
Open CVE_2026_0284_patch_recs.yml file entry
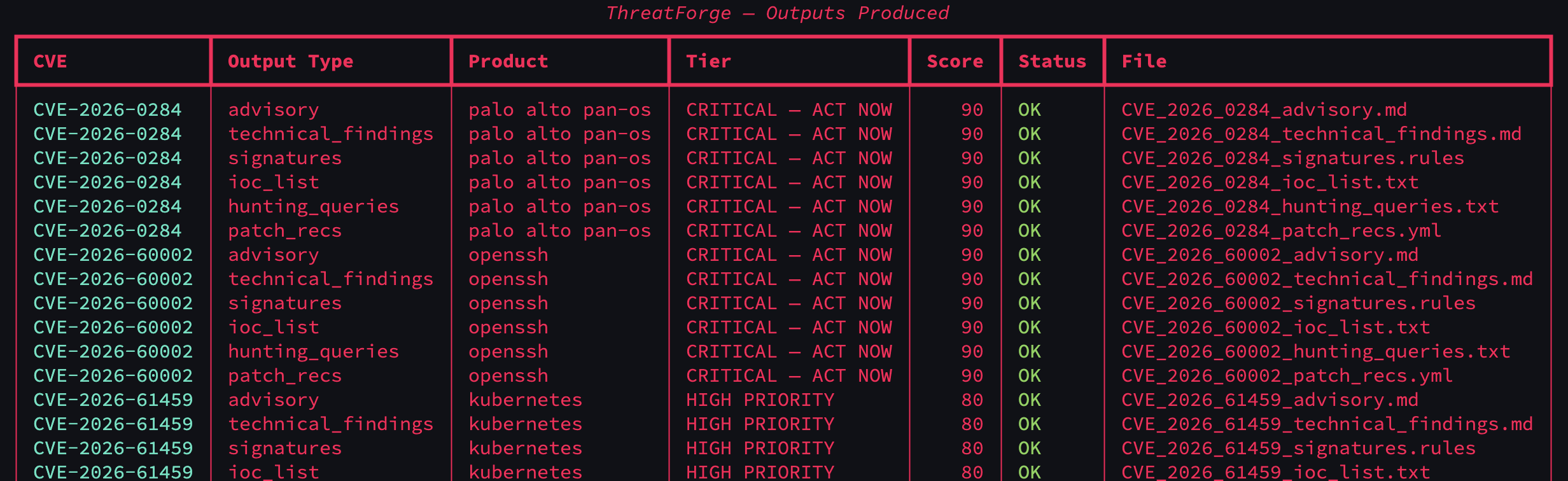pyautogui.click(x=1281, y=231)
